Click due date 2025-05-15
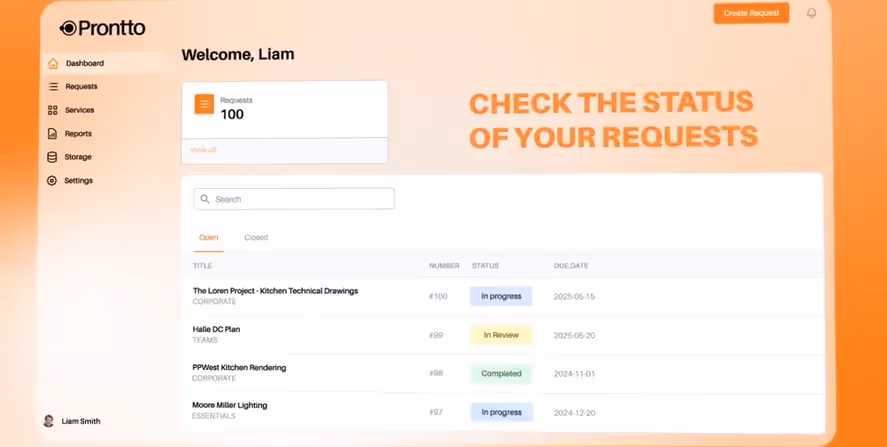Image resolution: width=887 pixels, height=447 pixels. pyautogui.click(x=574, y=296)
